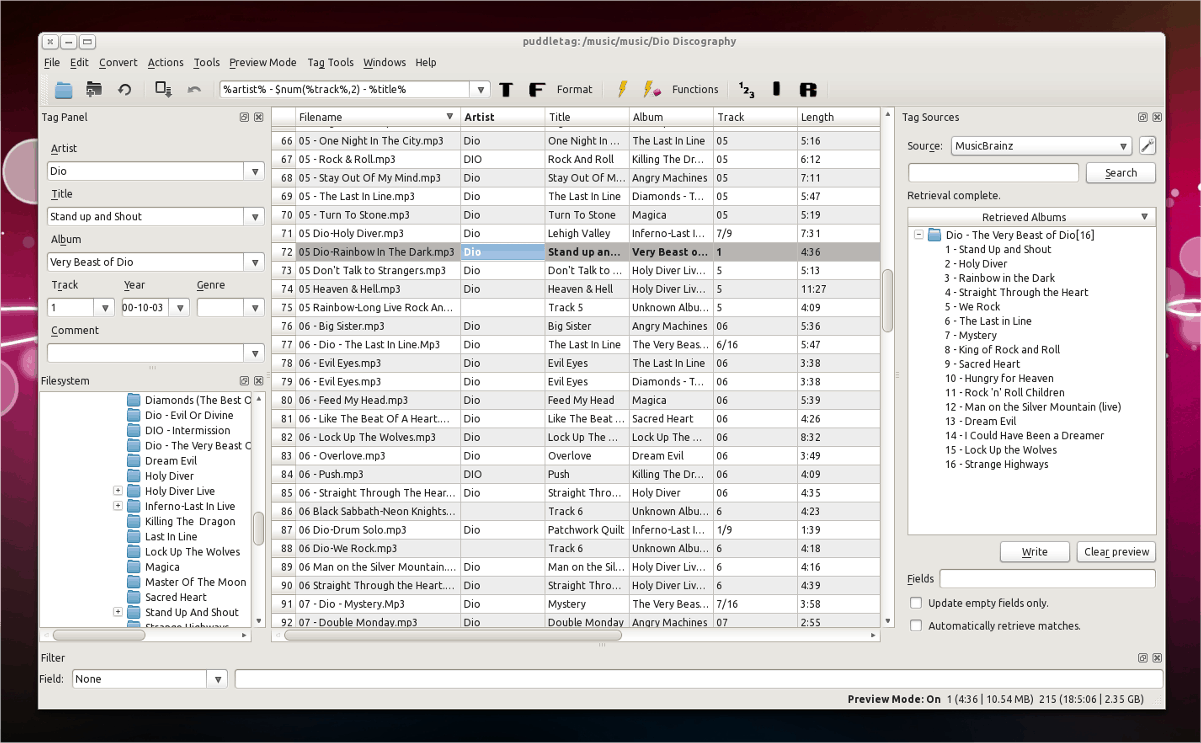Expand the filename pattern dropdown arrow
Viewport: 1201px width, 743px height.
point(480,90)
